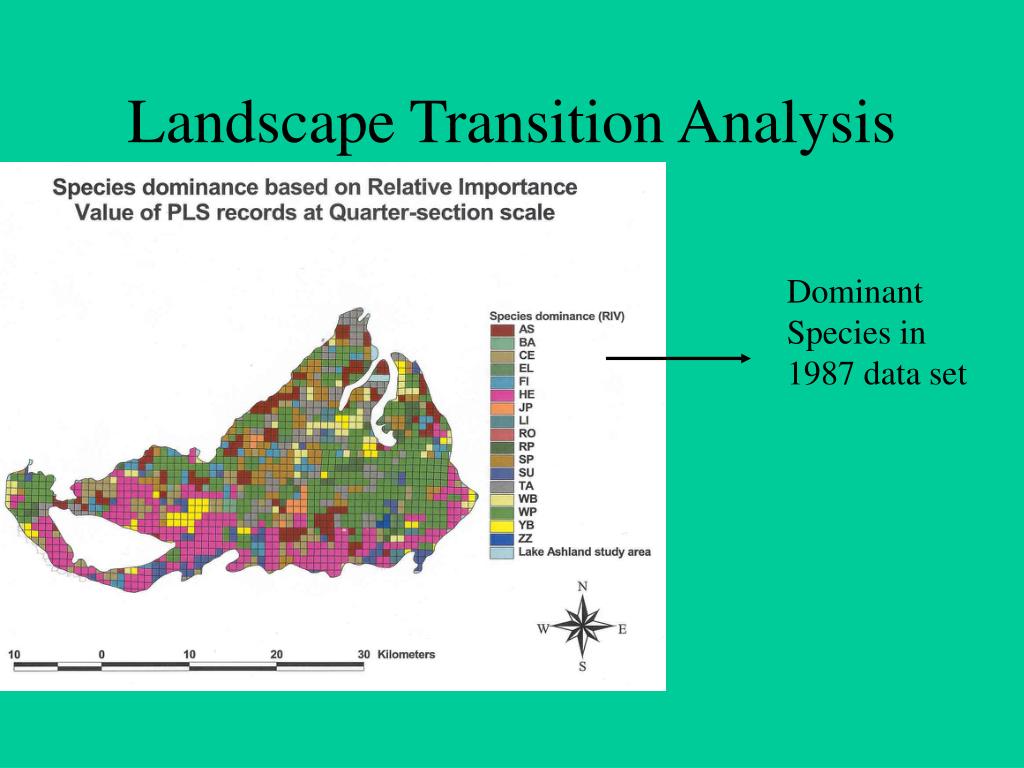Click the "RO" legend label text
This screenshot has height=768, width=1024.
click(x=527, y=434)
